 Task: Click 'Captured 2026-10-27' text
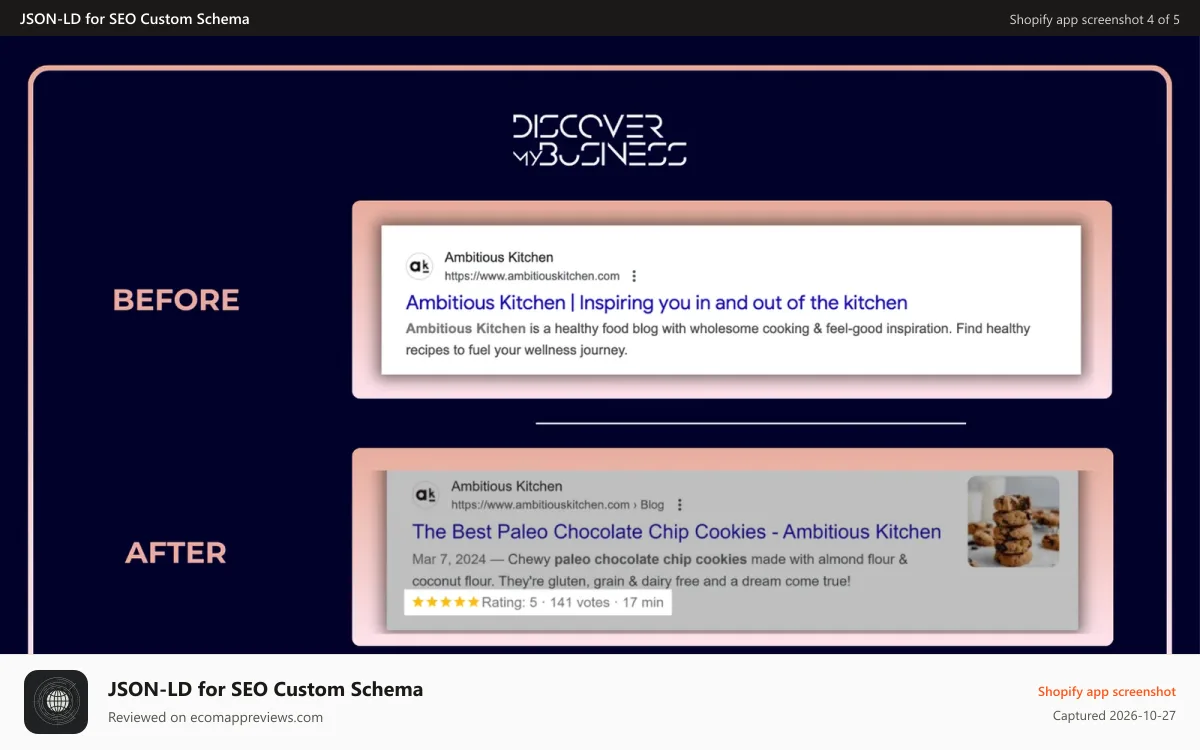coord(1114,716)
